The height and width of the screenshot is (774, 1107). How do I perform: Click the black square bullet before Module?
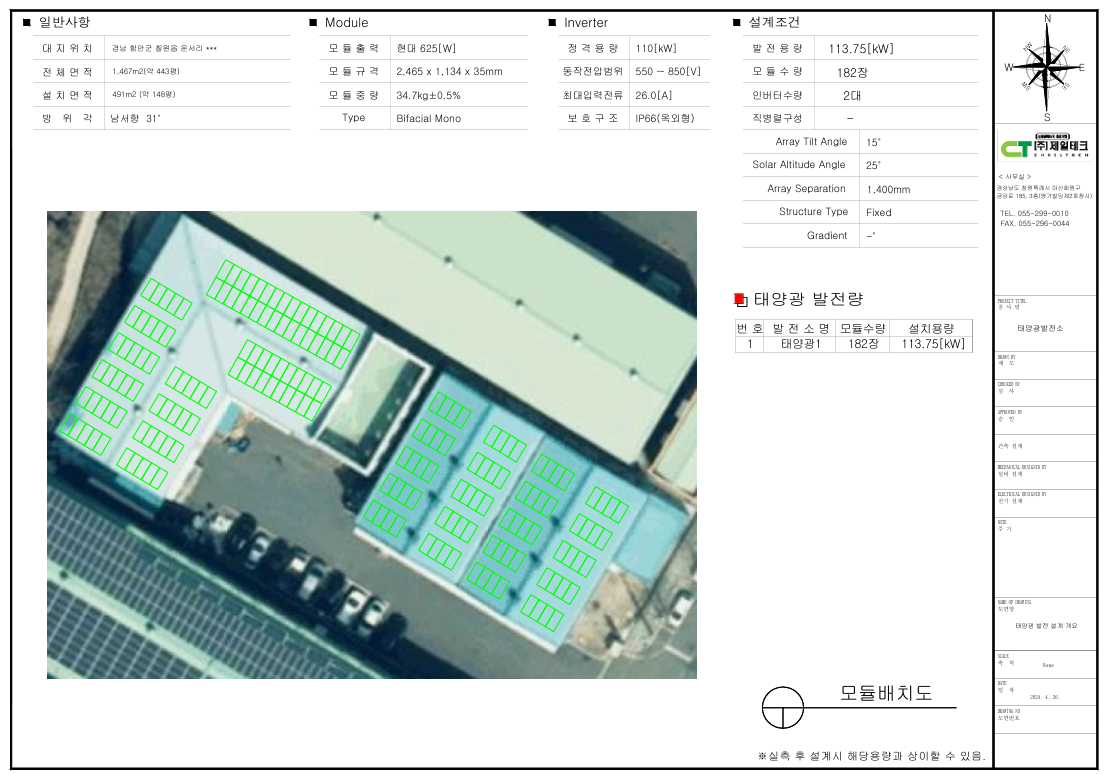point(313,22)
